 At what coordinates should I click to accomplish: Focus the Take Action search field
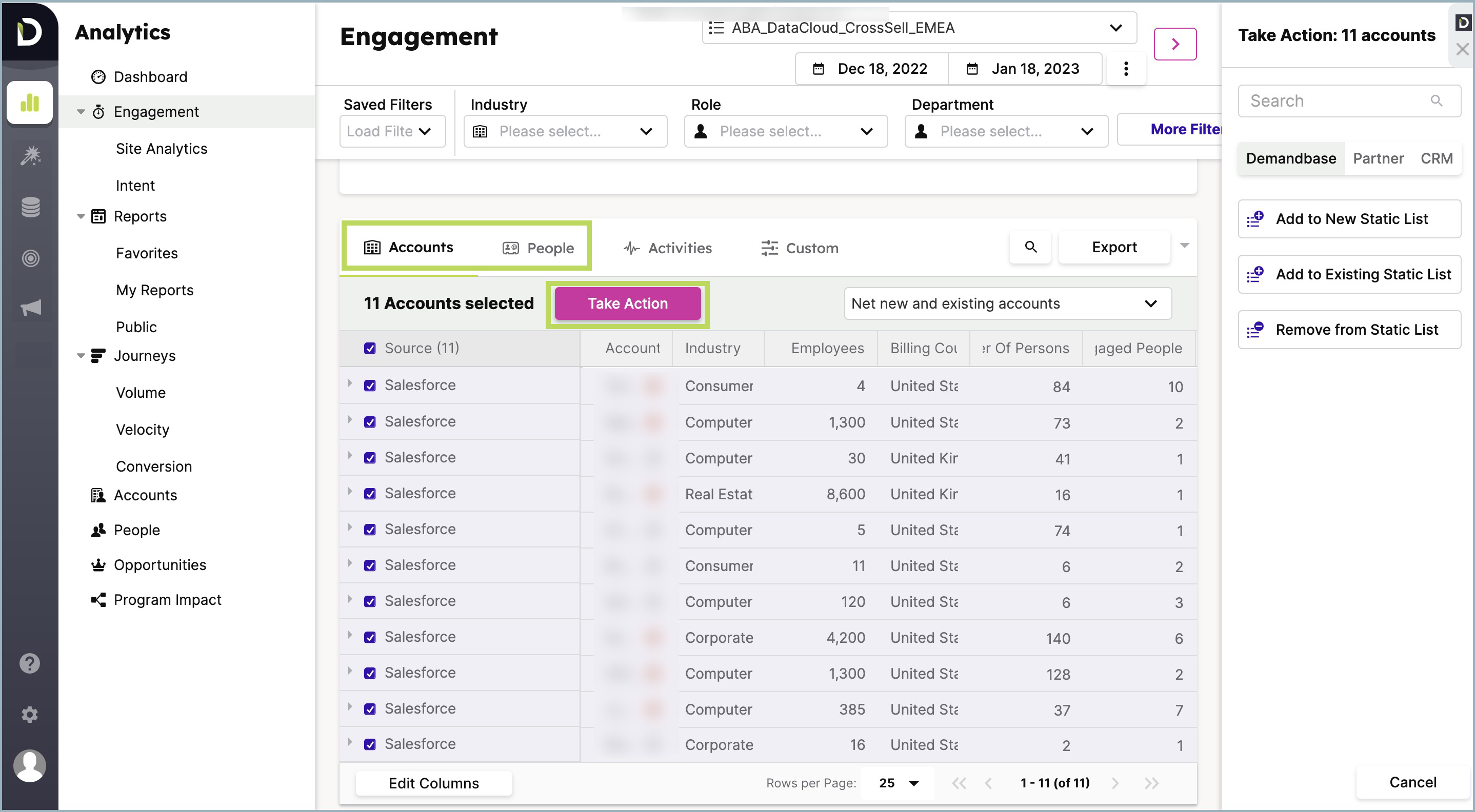tap(1349, 100)
